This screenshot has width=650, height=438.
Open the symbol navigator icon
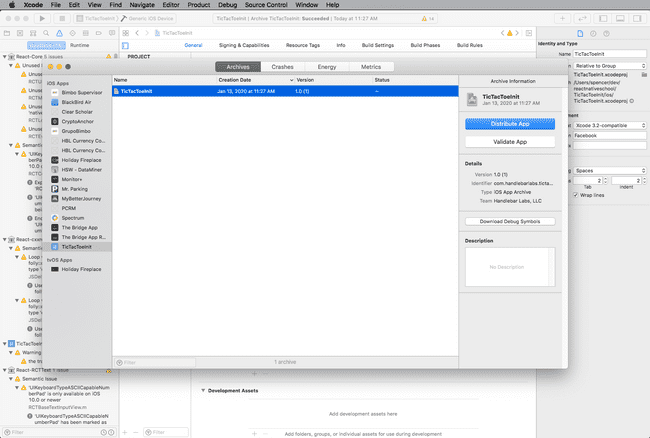point(33,33)
